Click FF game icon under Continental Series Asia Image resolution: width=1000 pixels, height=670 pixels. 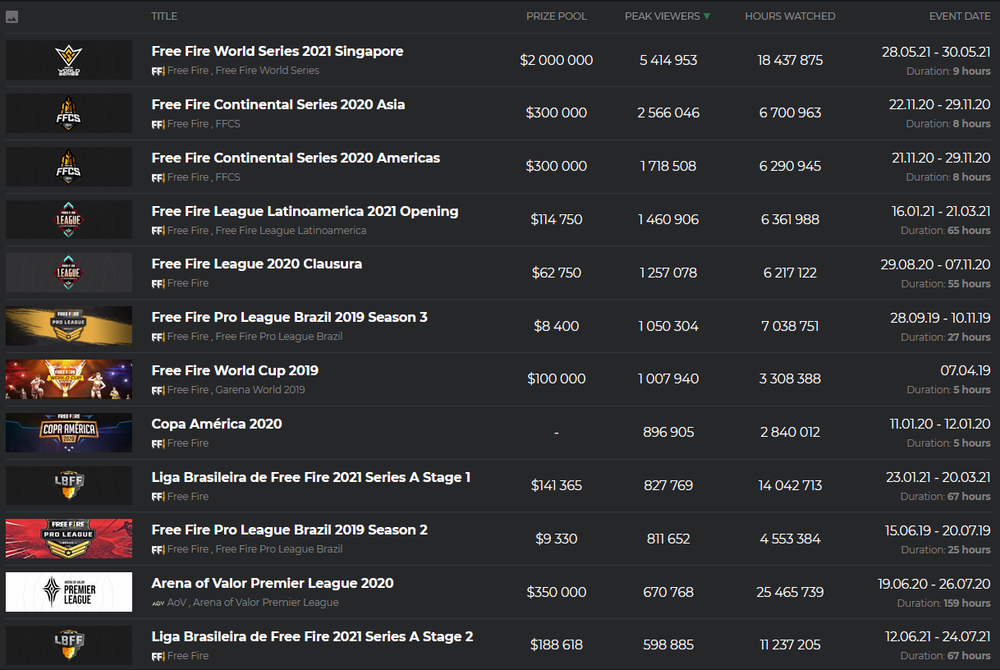(x=158, y=124)
